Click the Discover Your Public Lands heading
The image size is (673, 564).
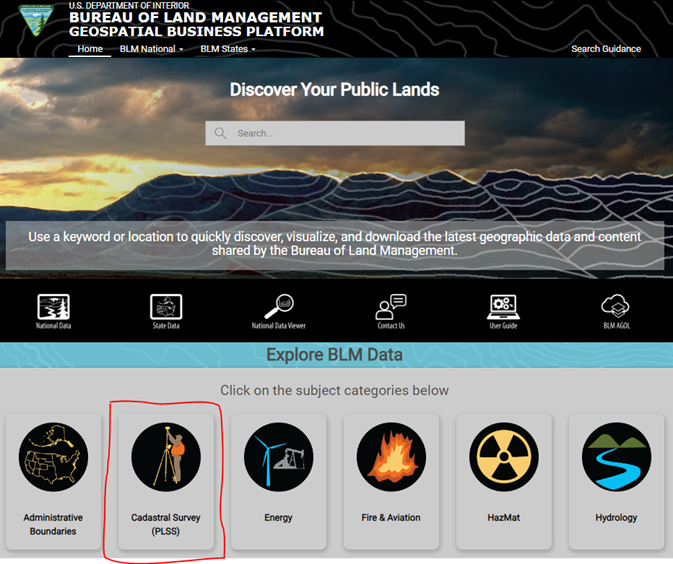tap(334, 90)
